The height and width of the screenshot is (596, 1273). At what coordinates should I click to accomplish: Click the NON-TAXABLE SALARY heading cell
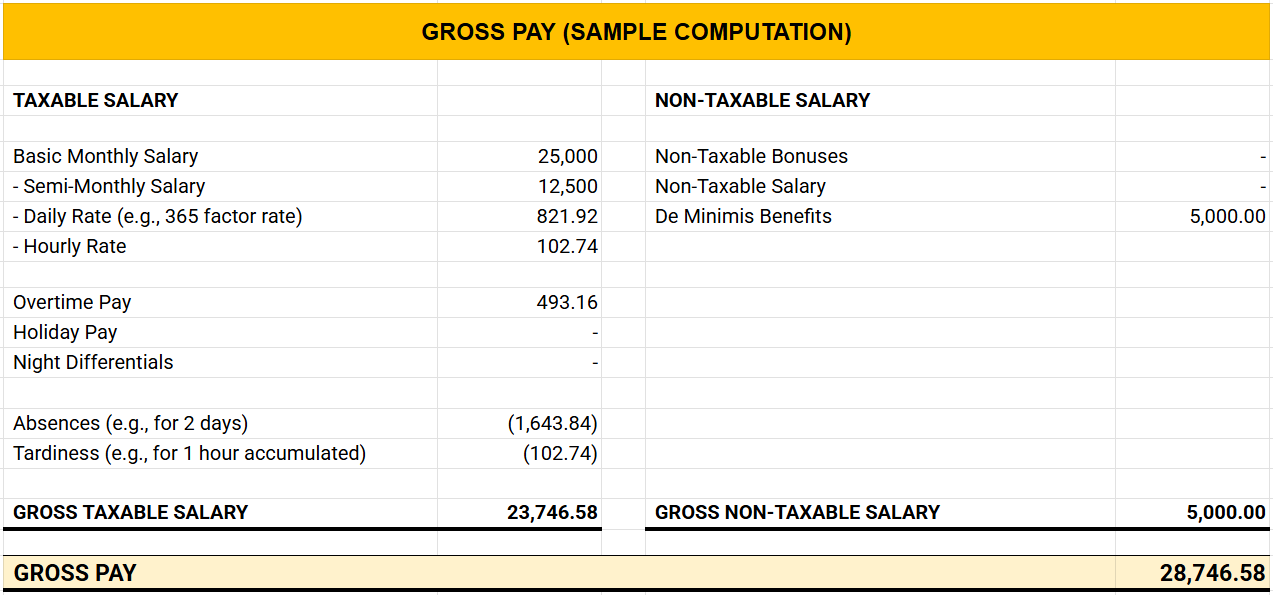tap(762, 100)
